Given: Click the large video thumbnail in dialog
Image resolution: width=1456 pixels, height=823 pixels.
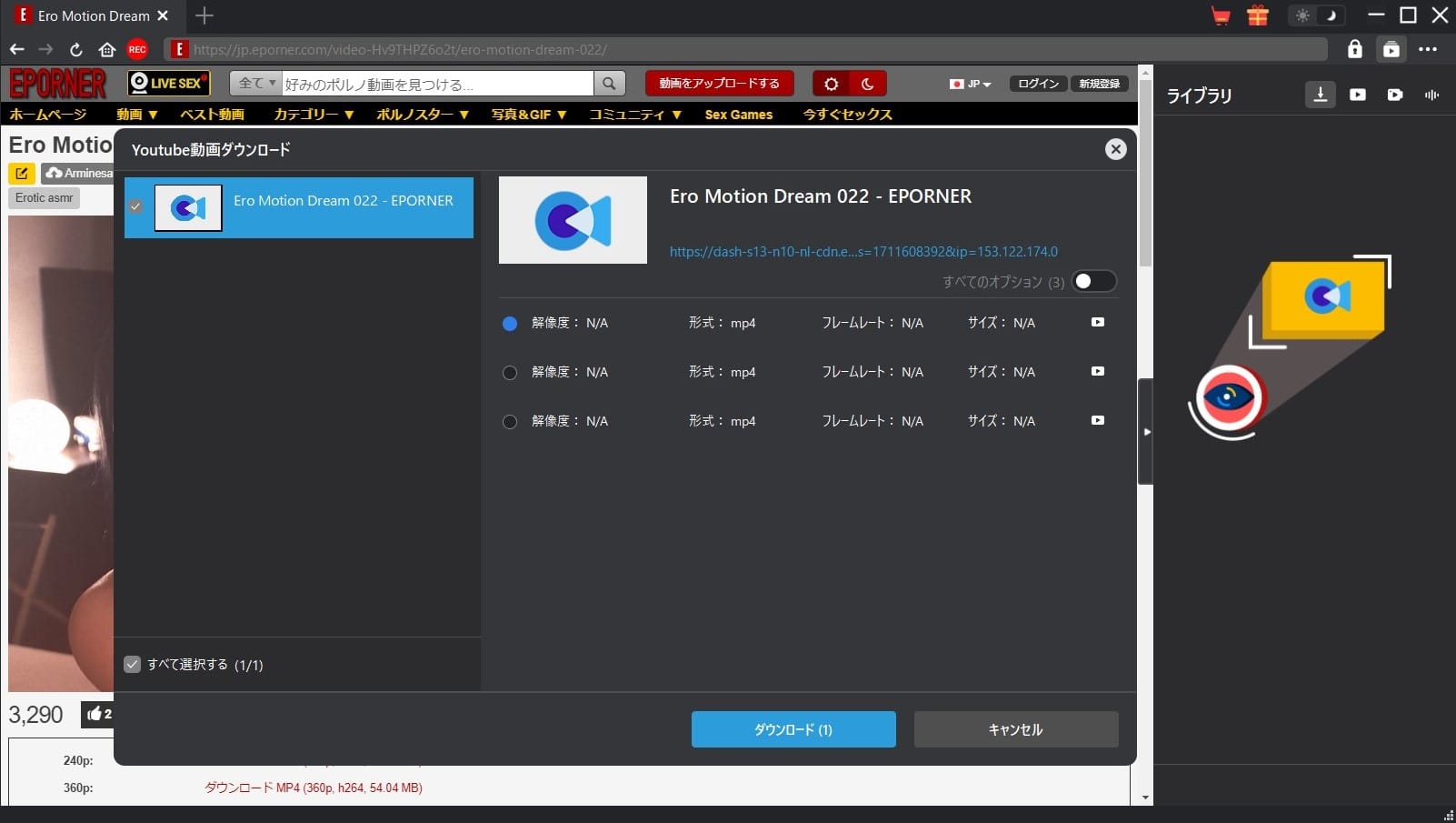Looking at the screenshot, I should tap(573, 220).
